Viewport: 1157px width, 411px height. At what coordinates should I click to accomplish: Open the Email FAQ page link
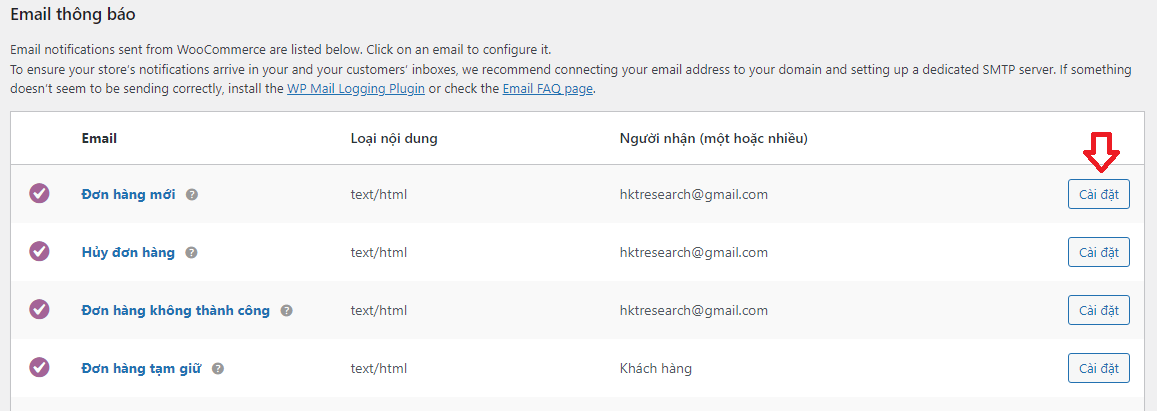coord(547,89)
